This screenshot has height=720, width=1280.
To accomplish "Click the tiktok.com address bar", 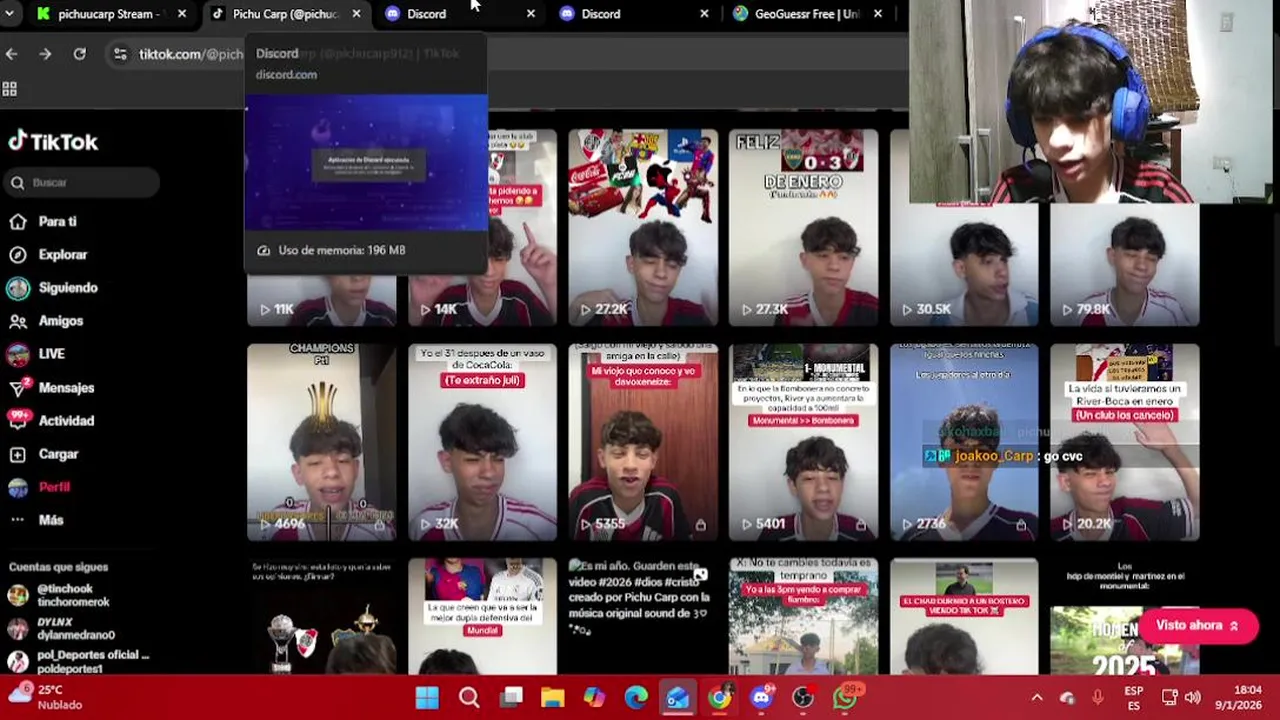I will click(x=190, y=54).
